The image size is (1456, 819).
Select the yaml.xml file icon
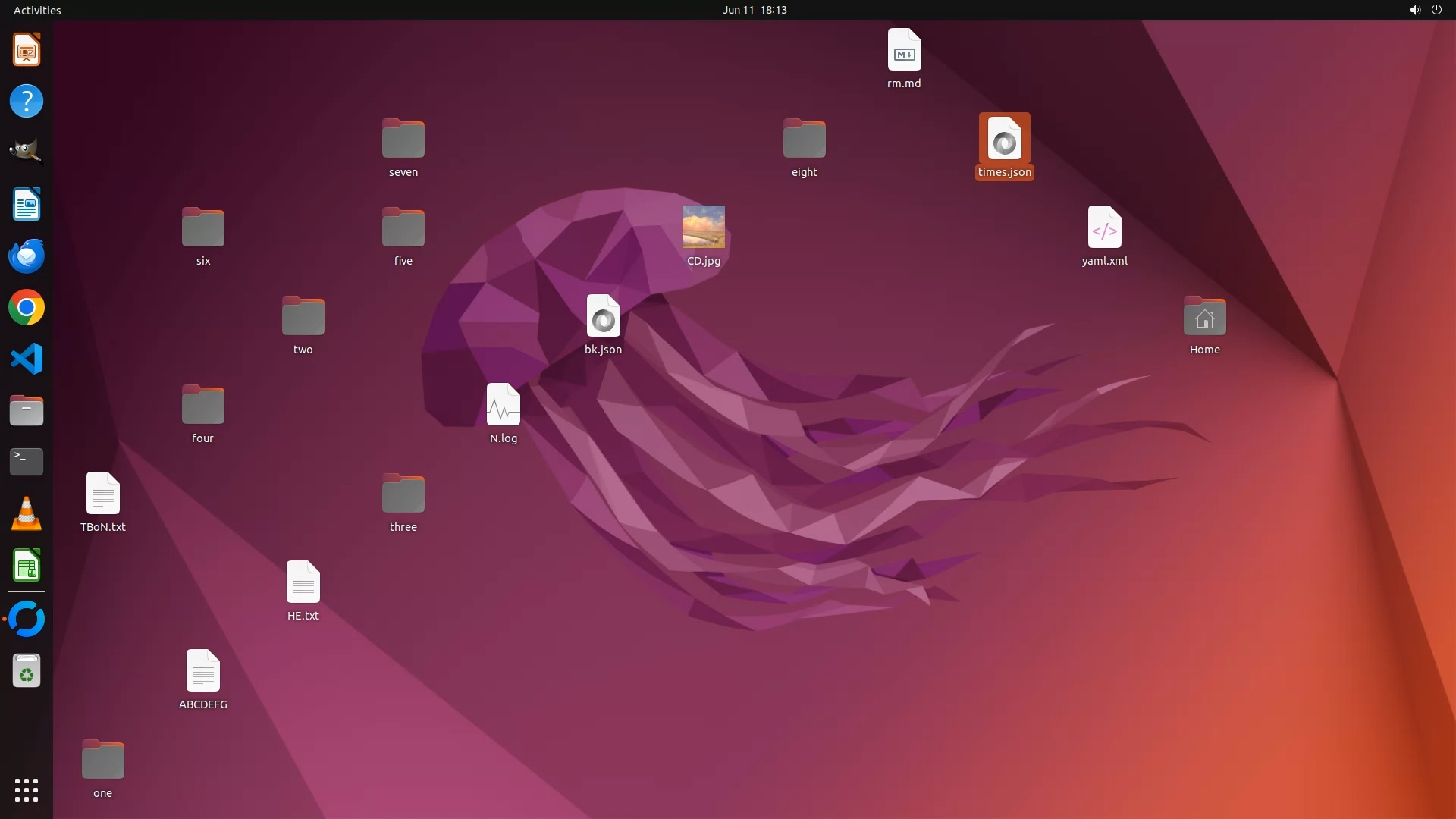1104,227
